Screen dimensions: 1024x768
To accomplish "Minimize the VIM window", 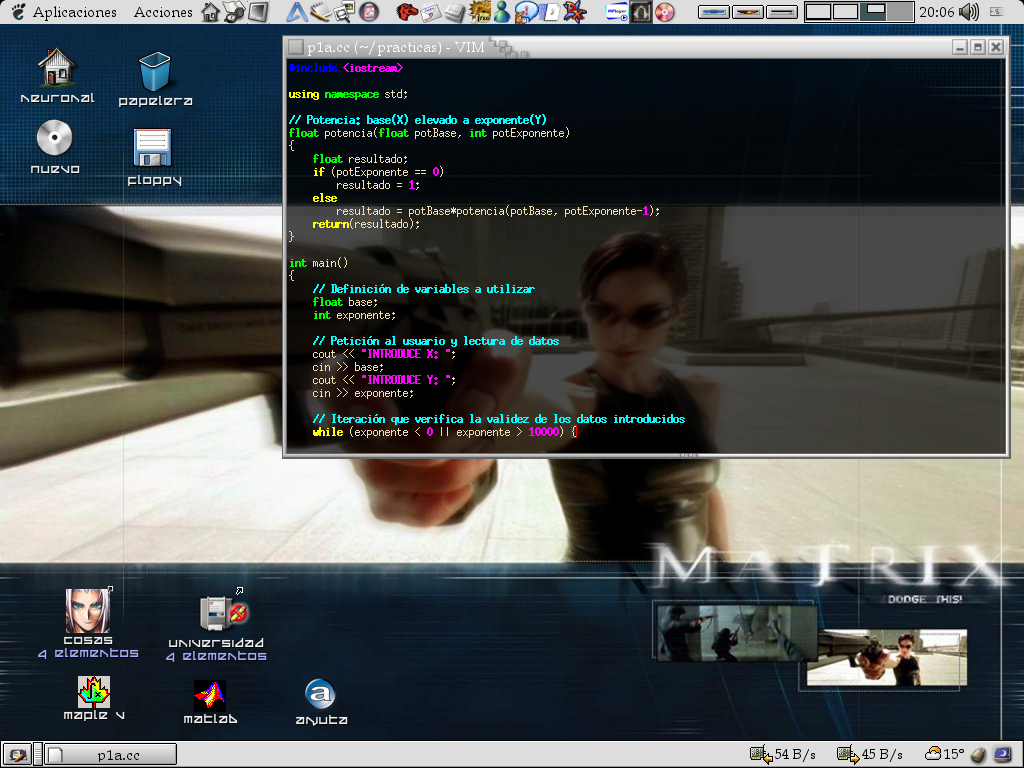I will pyautogui.click(x=959, y=47).
